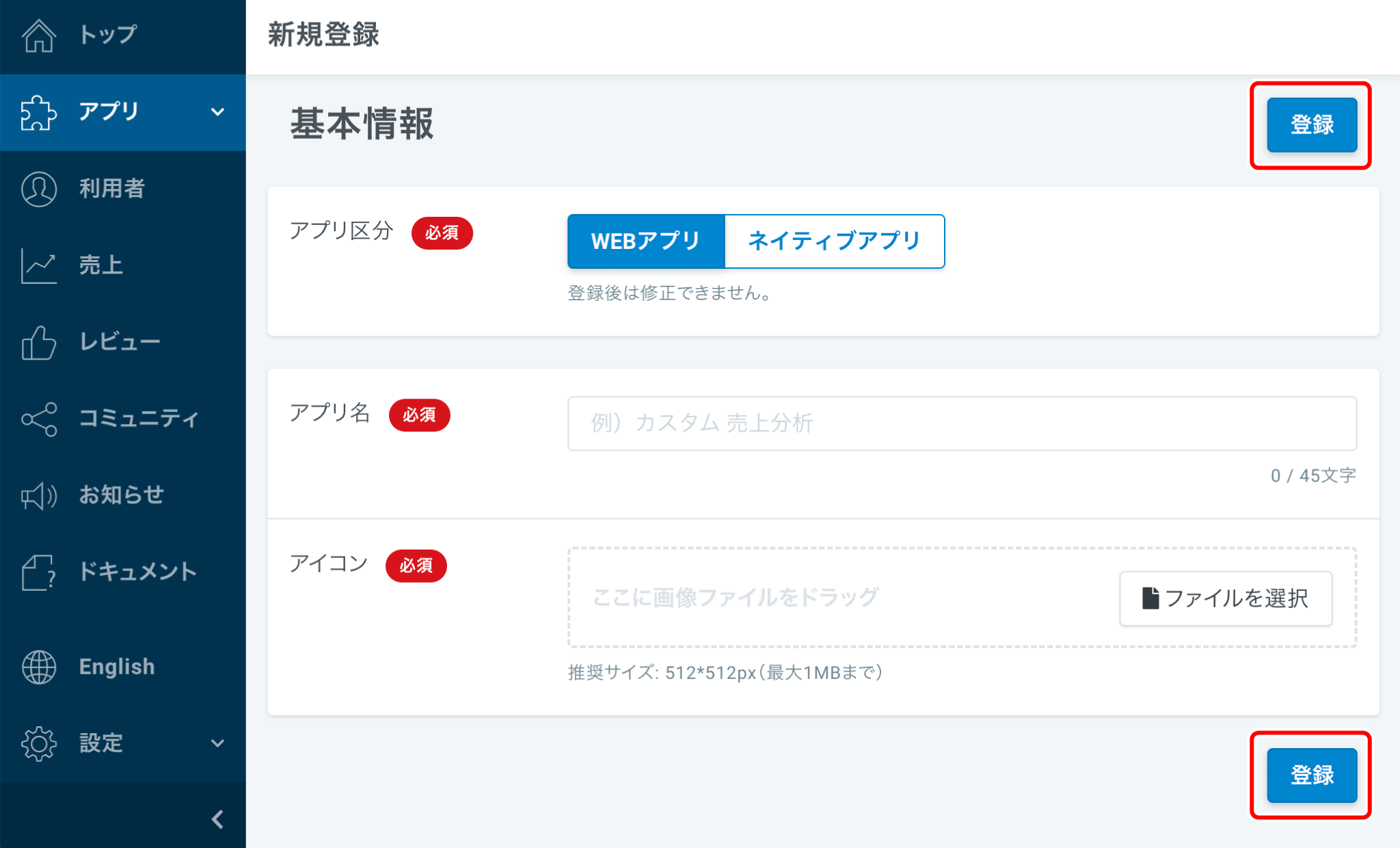1400x848 pixels.
Task: Click the thumbs-up レビュー icon
Action: [38, 342]
